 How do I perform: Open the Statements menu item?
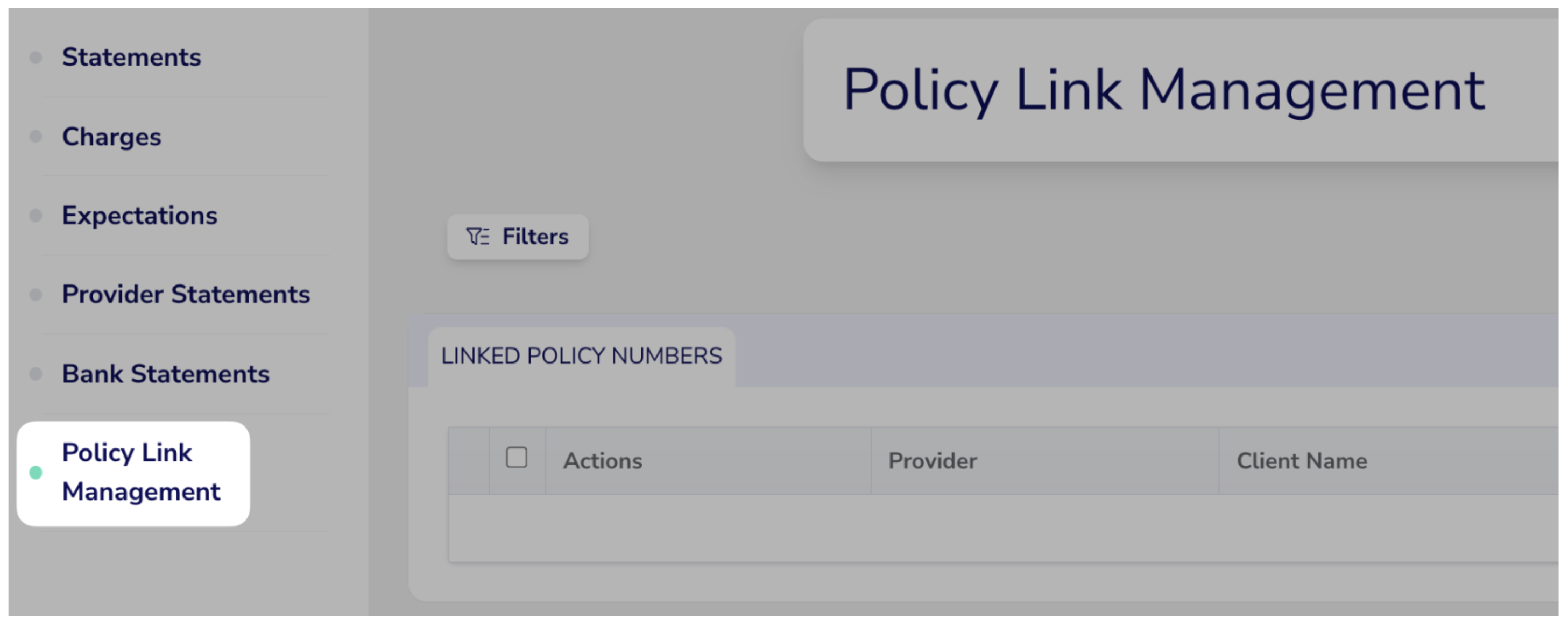click(x=131, y=57)
